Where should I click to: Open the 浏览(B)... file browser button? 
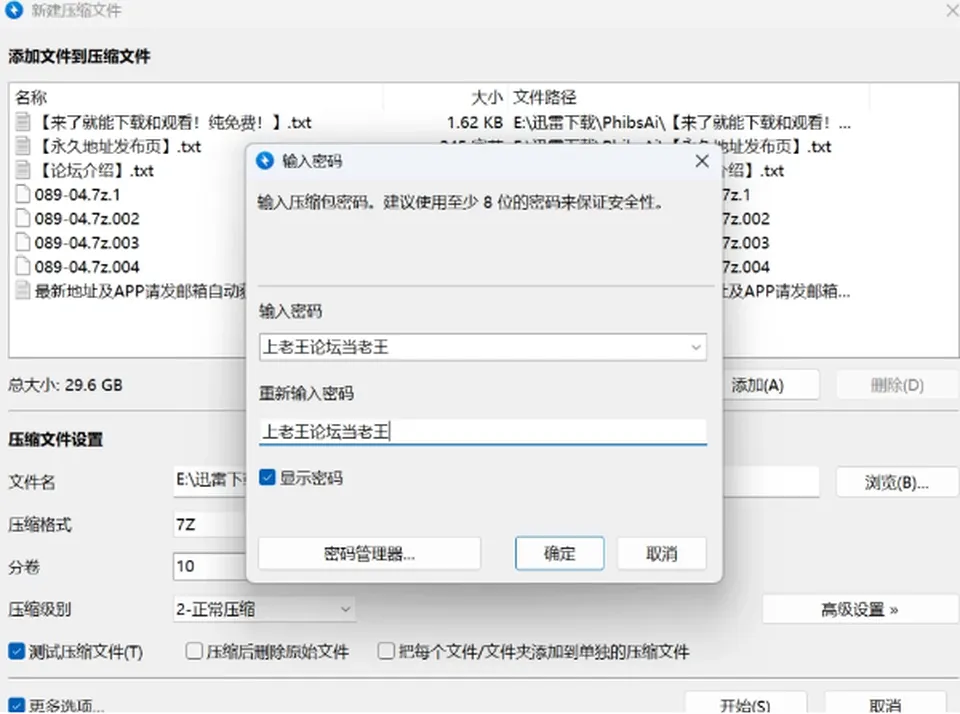[x=897, y=483]
